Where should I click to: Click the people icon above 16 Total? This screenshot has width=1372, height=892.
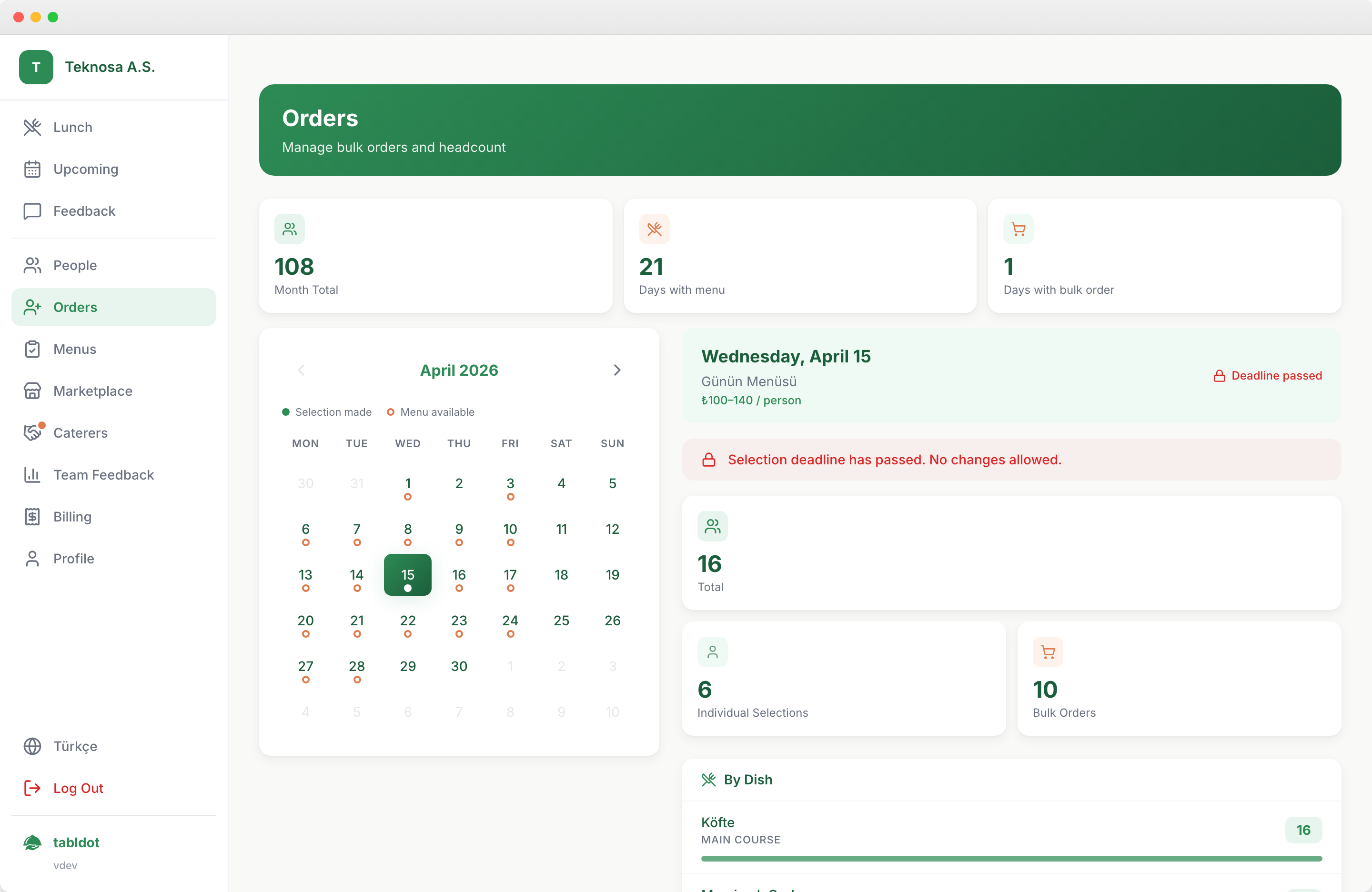pyautogui.click(x=713, y=526)
